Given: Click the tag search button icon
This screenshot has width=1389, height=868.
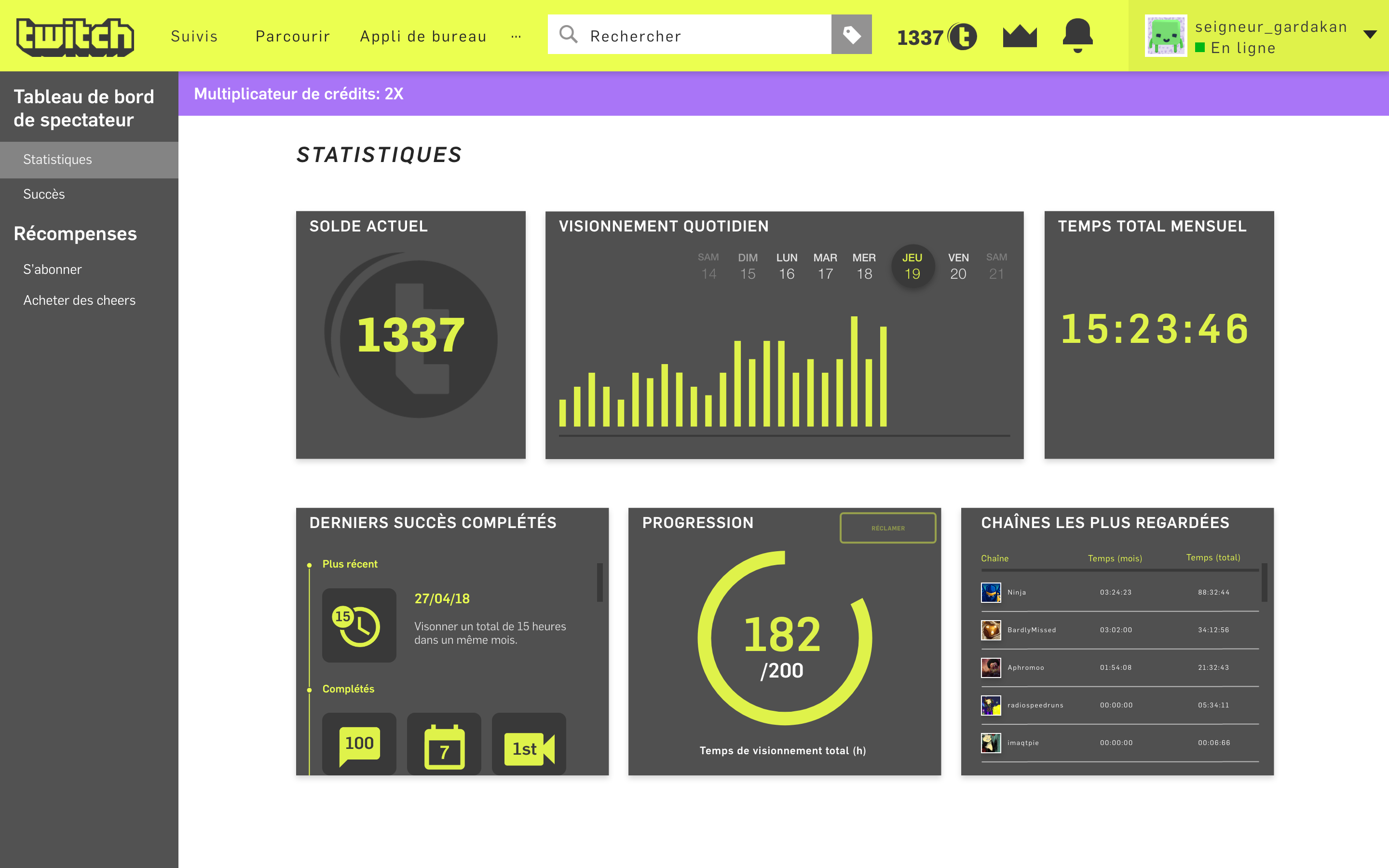Looking at the screenshot, I should click(x=851, y=34).
